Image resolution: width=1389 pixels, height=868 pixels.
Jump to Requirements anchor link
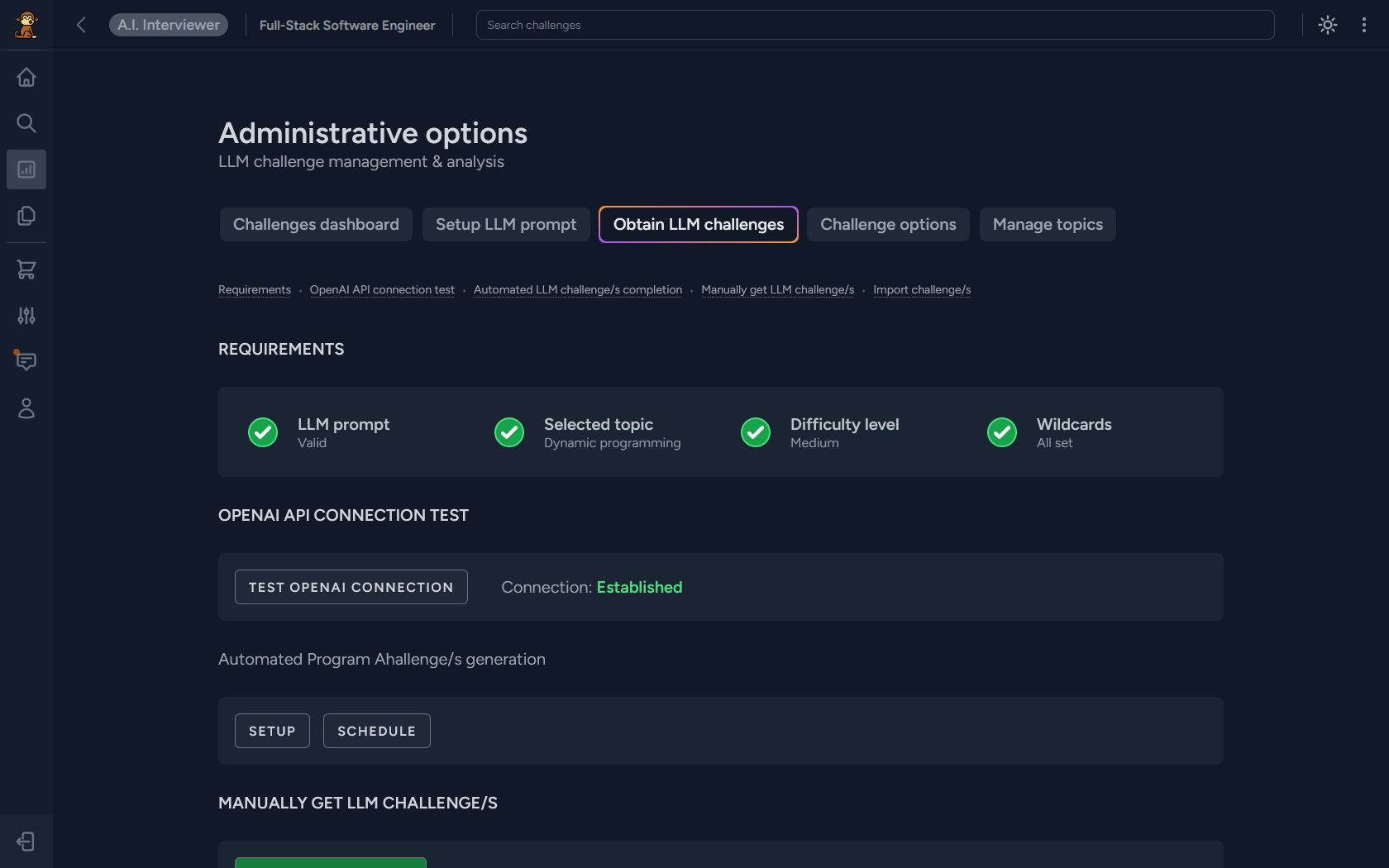coord(255,289)
